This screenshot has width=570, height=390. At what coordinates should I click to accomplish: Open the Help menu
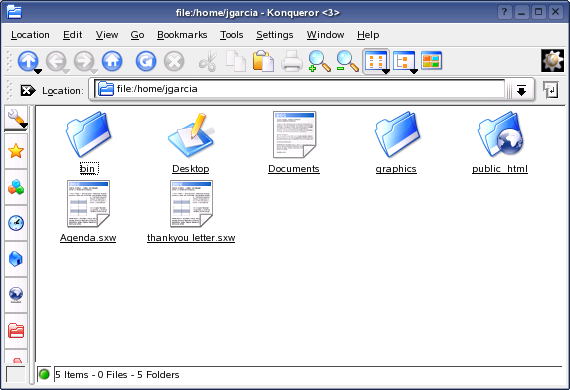[368, 35]
